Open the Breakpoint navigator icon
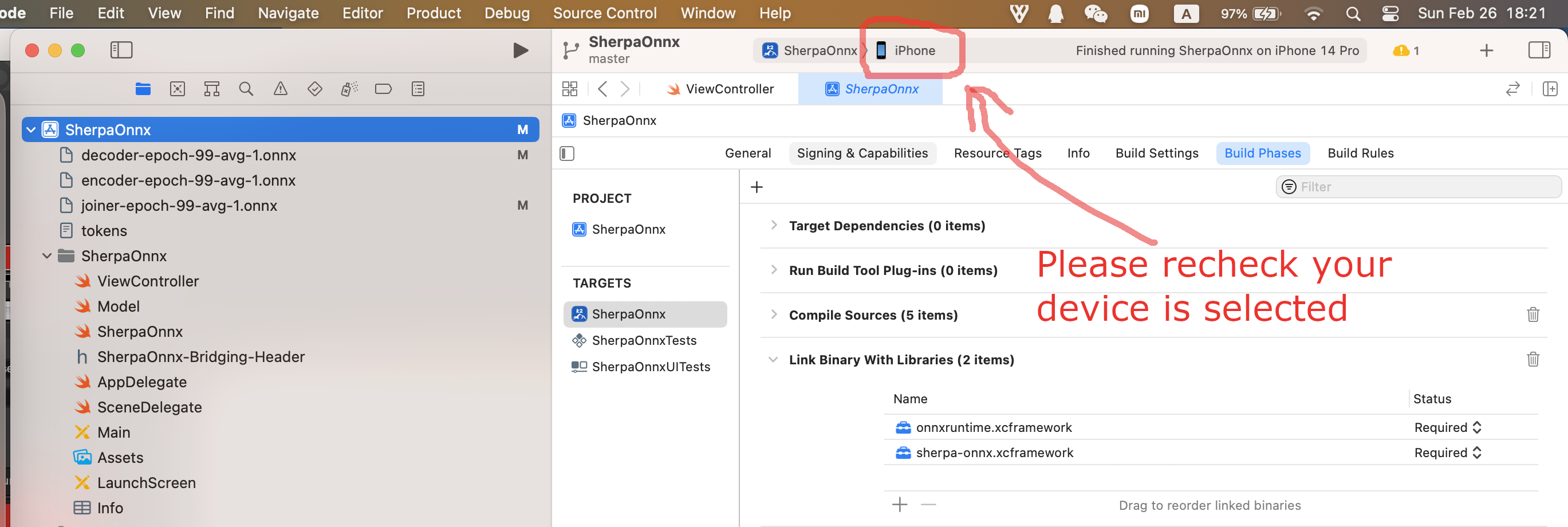 384,89
